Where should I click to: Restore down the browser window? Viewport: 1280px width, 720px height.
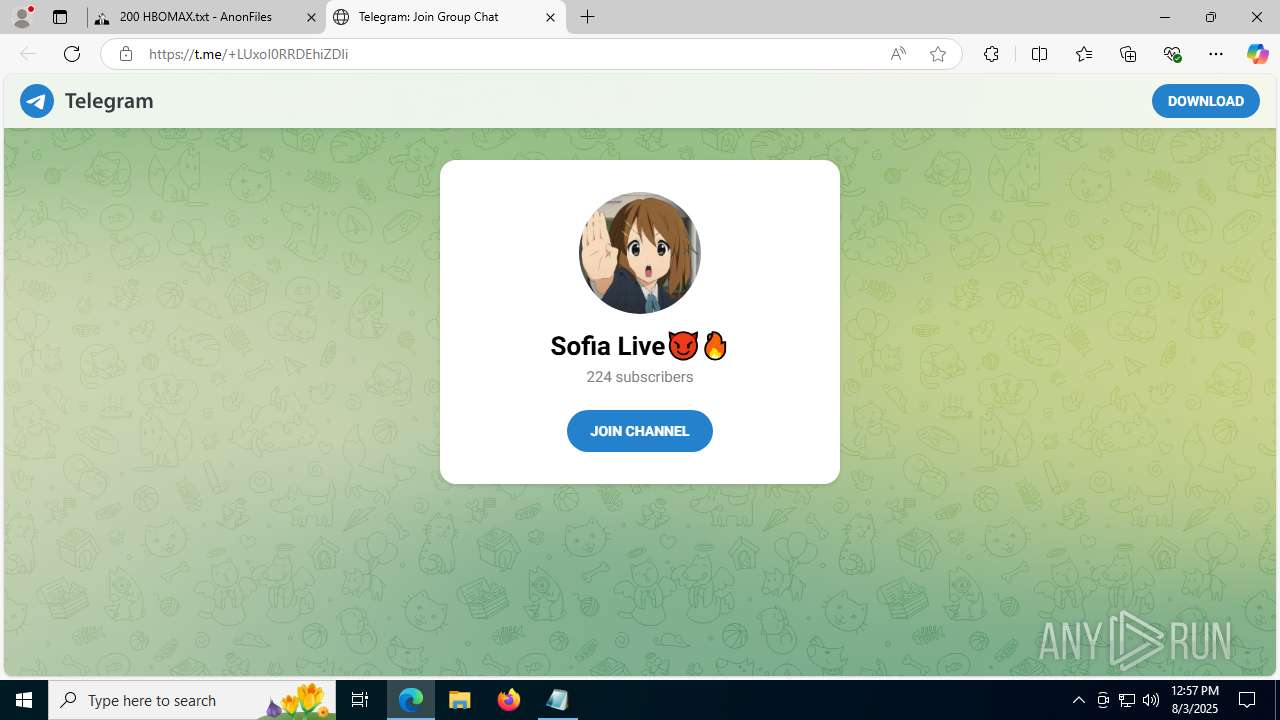pos(1211,17)
